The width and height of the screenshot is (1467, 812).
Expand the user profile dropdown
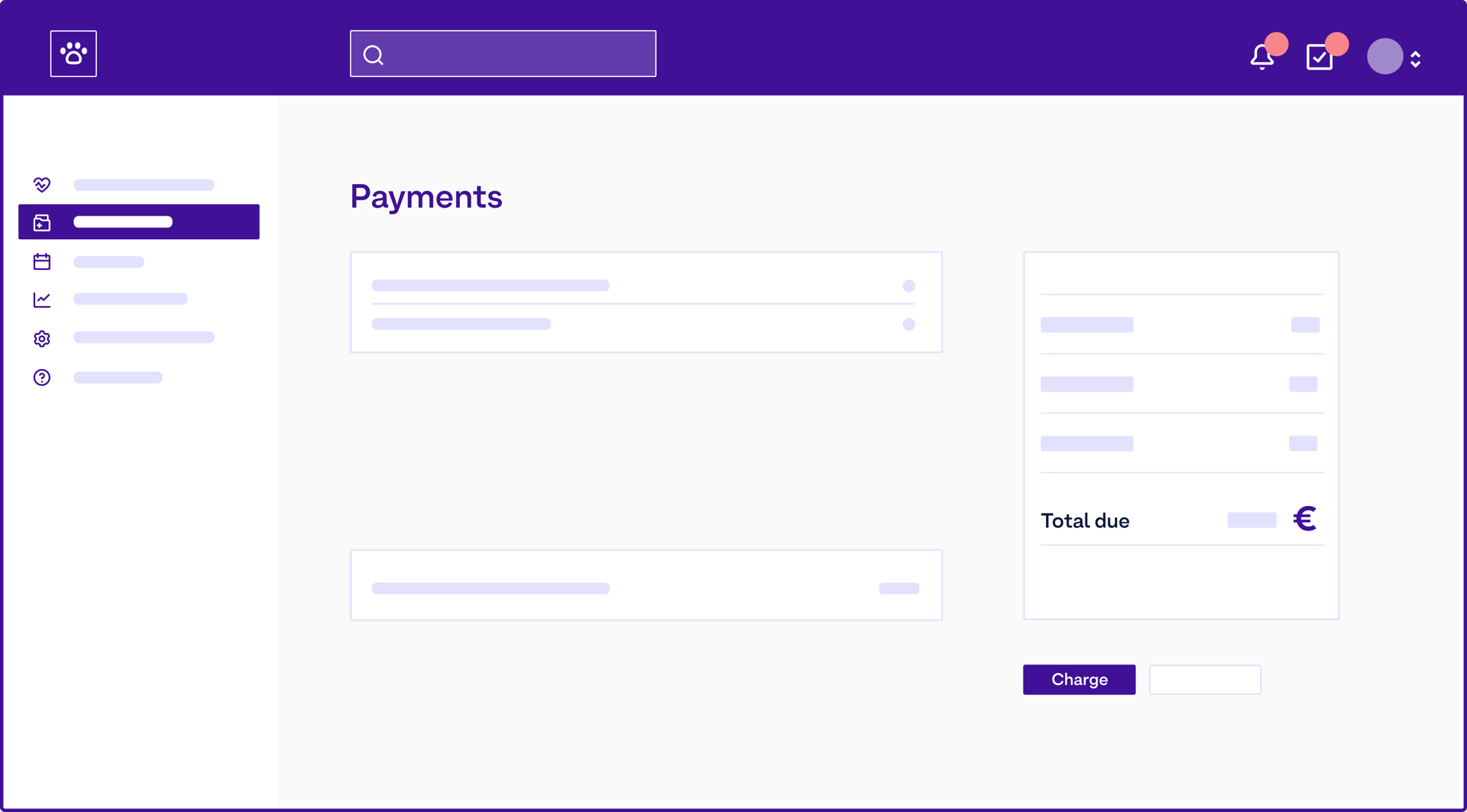1417,54
